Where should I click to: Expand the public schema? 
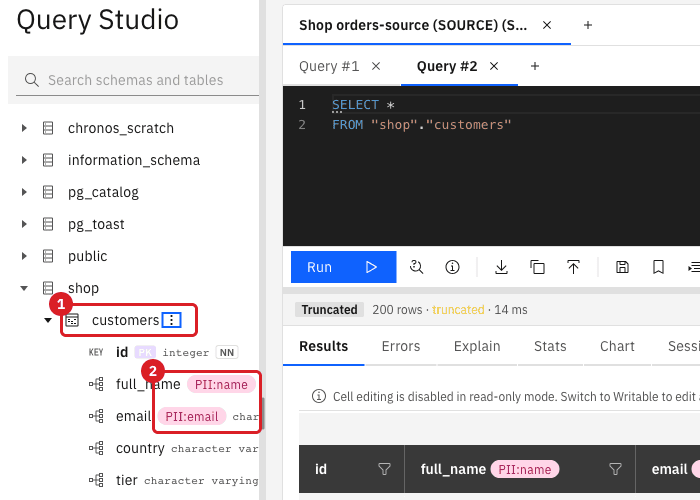24,256
